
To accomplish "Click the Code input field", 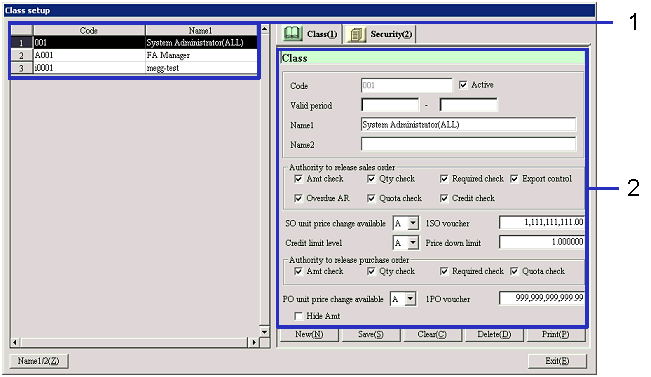I will (x=406, y=86).
